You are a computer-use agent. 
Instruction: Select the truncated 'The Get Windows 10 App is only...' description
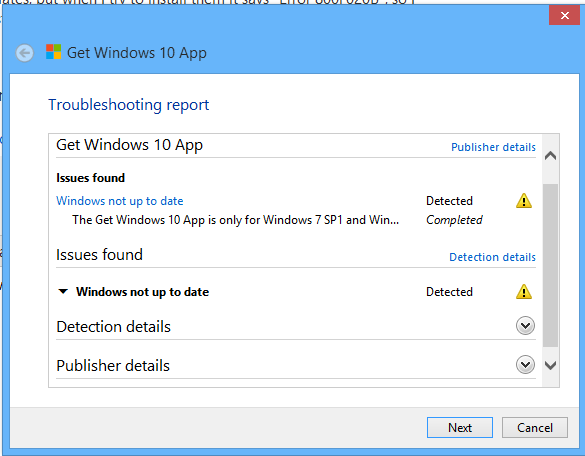click(235, 220)
